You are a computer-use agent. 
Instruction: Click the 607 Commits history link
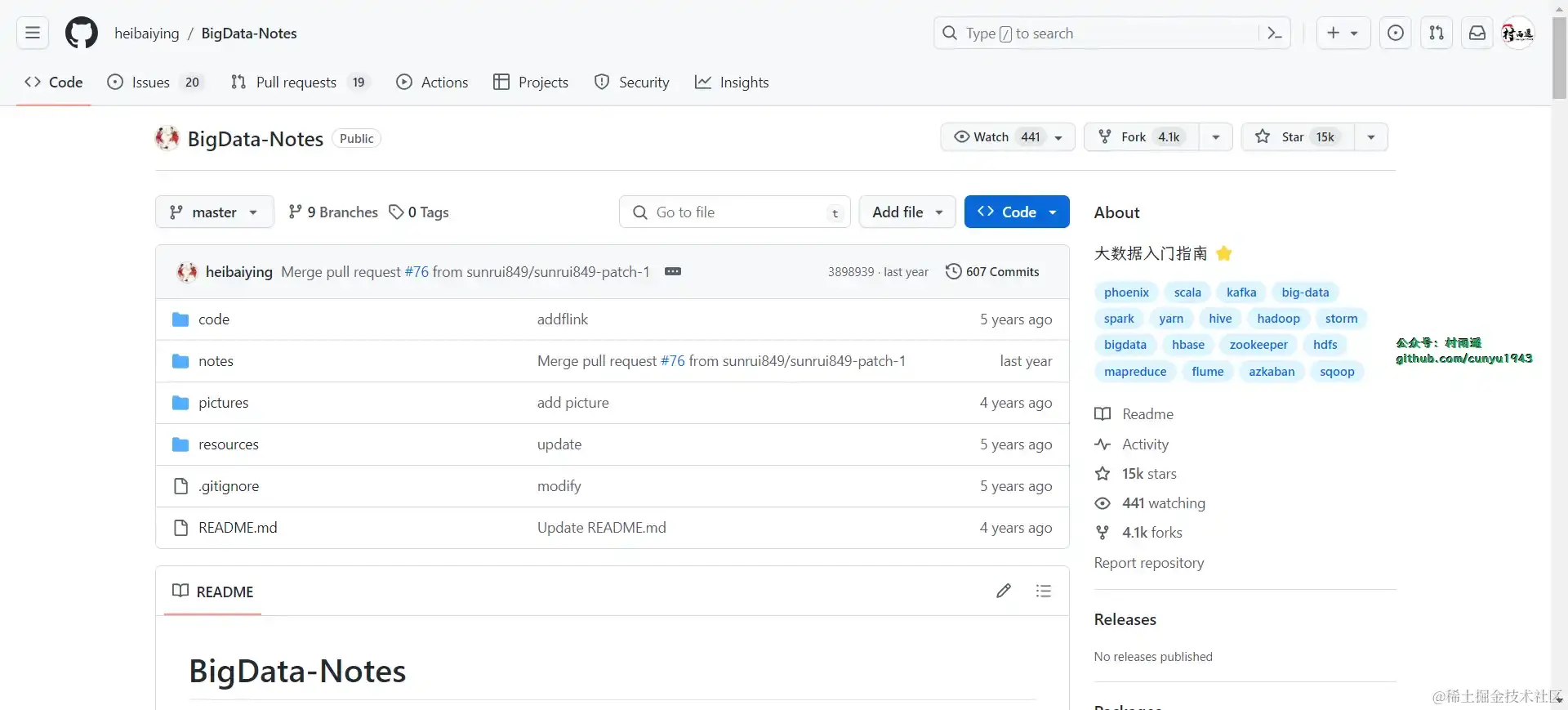click(x=992, y=271)
